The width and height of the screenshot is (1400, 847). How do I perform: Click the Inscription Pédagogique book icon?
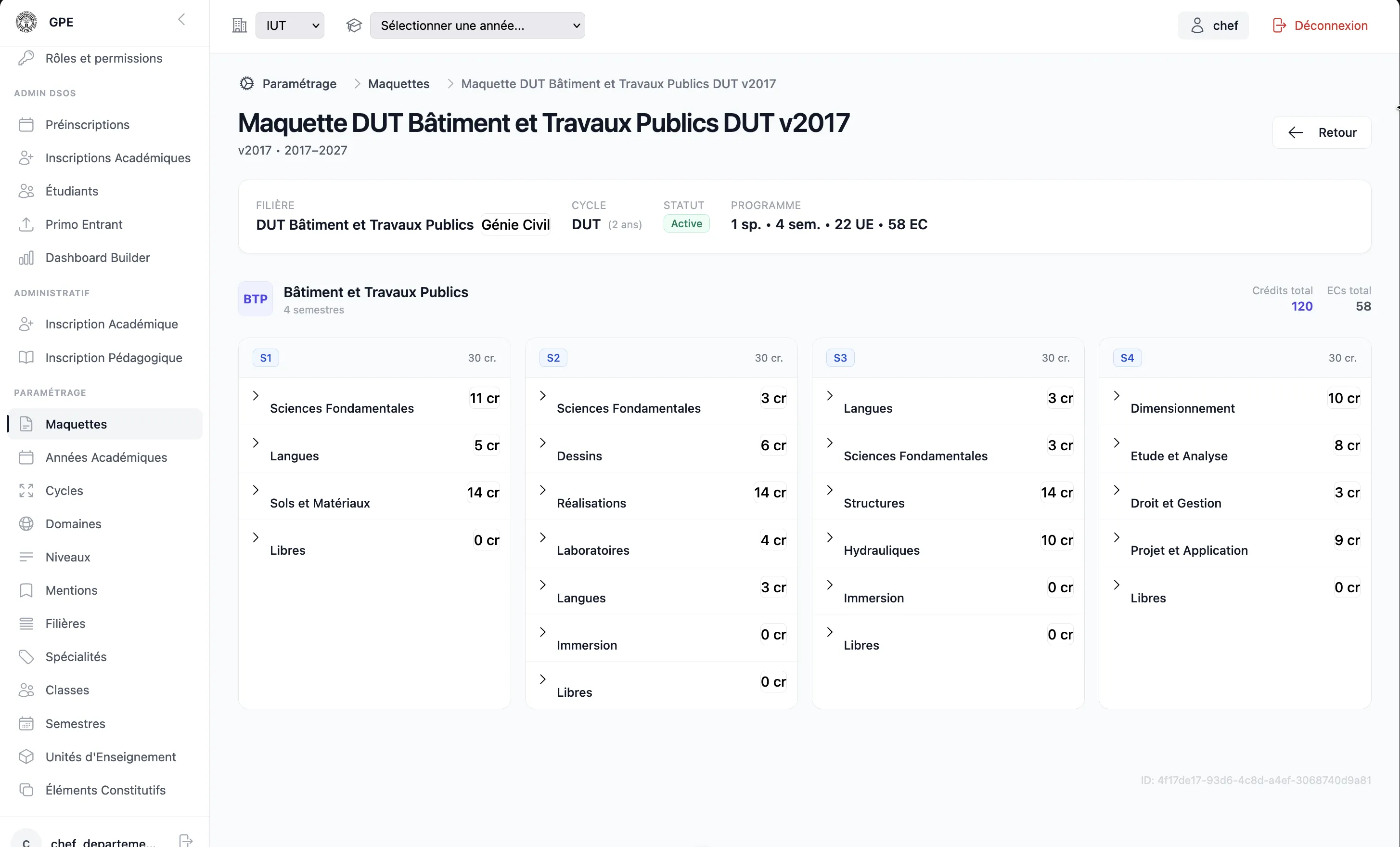(26, 358)
